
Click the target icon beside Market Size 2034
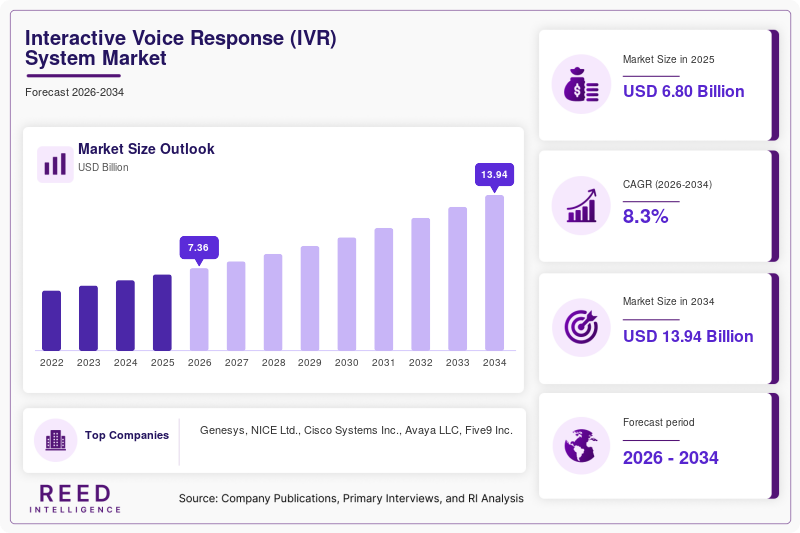(581, 327)
